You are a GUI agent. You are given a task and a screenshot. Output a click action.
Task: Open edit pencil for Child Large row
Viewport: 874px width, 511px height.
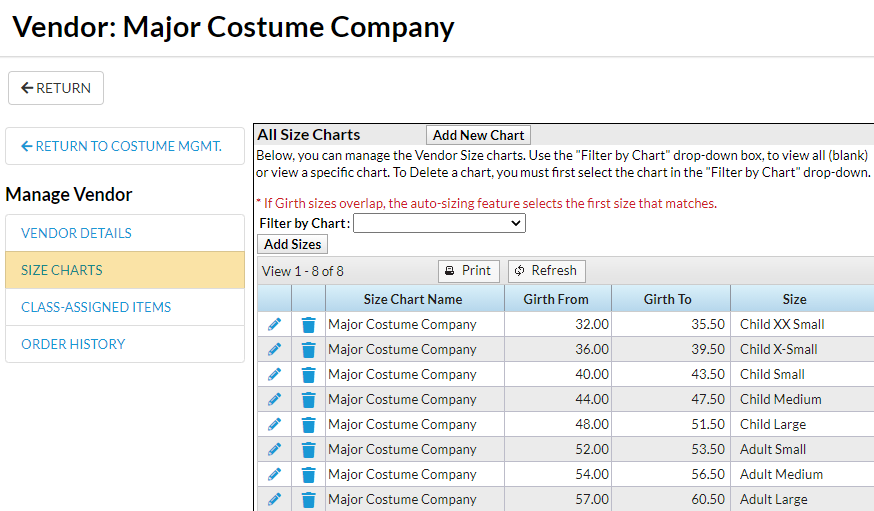pos(274,424)
